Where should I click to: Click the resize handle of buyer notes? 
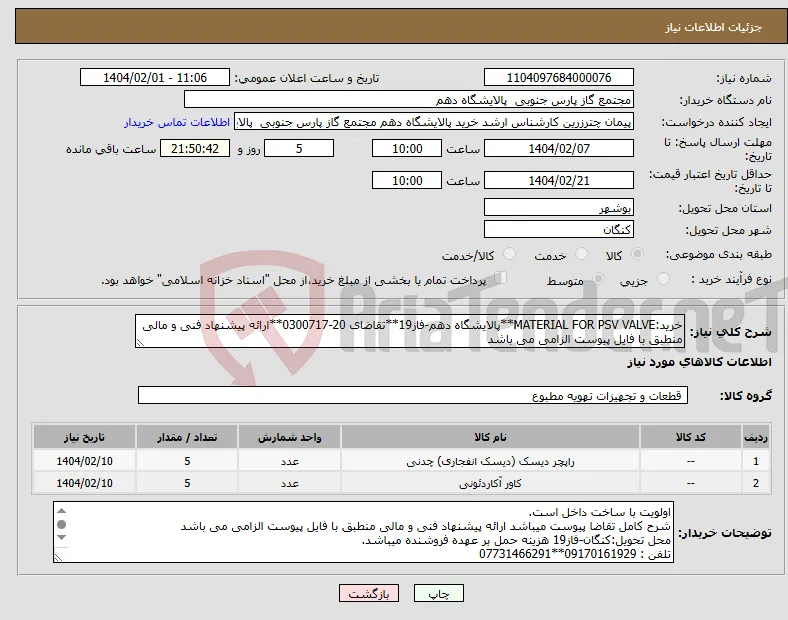pyautogui.click(x=58, y=558)
